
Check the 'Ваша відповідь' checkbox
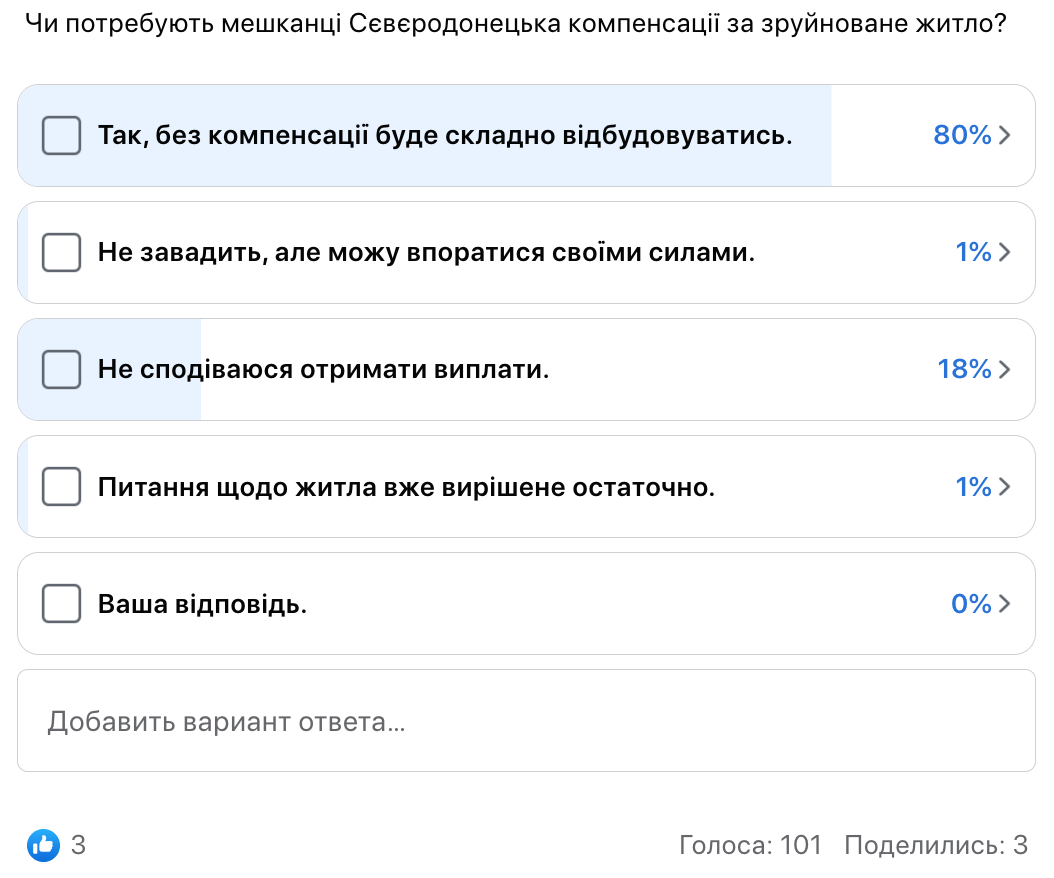coord(61,604)
